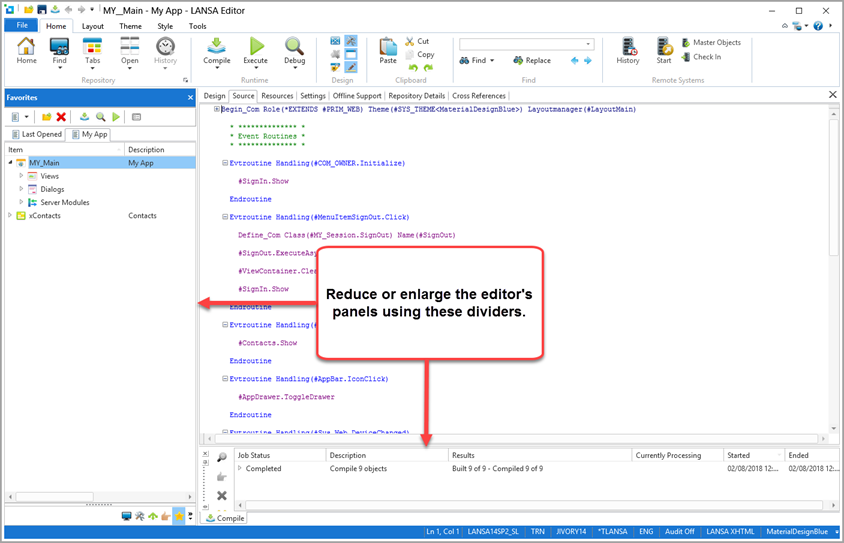Expand the xContacts tree node

click(10, 215)
